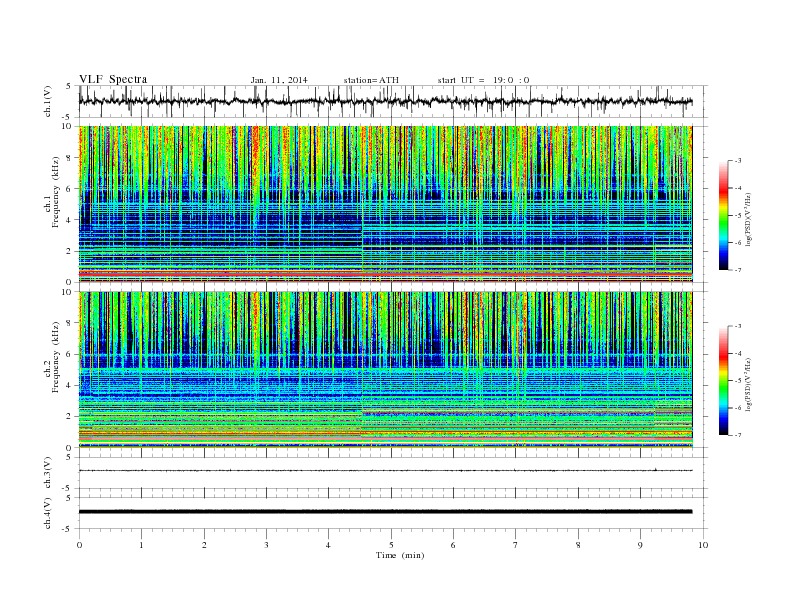Click the 2 kHz tick of ch.1 spectrogram

pos(70,251)
